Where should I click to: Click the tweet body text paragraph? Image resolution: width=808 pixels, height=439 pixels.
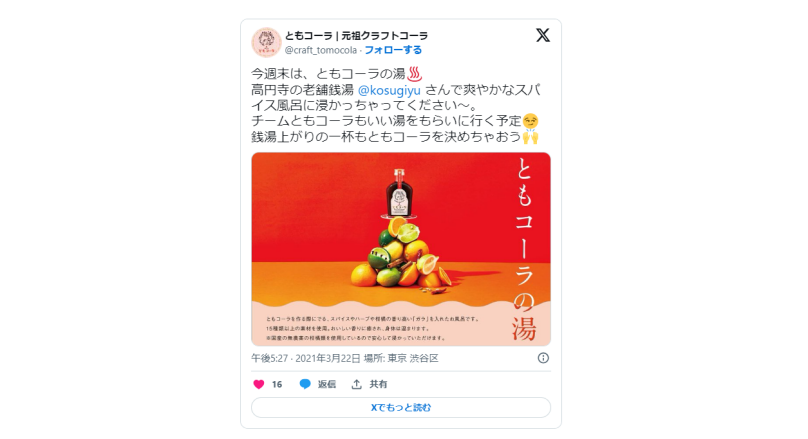tap(396, 105)
